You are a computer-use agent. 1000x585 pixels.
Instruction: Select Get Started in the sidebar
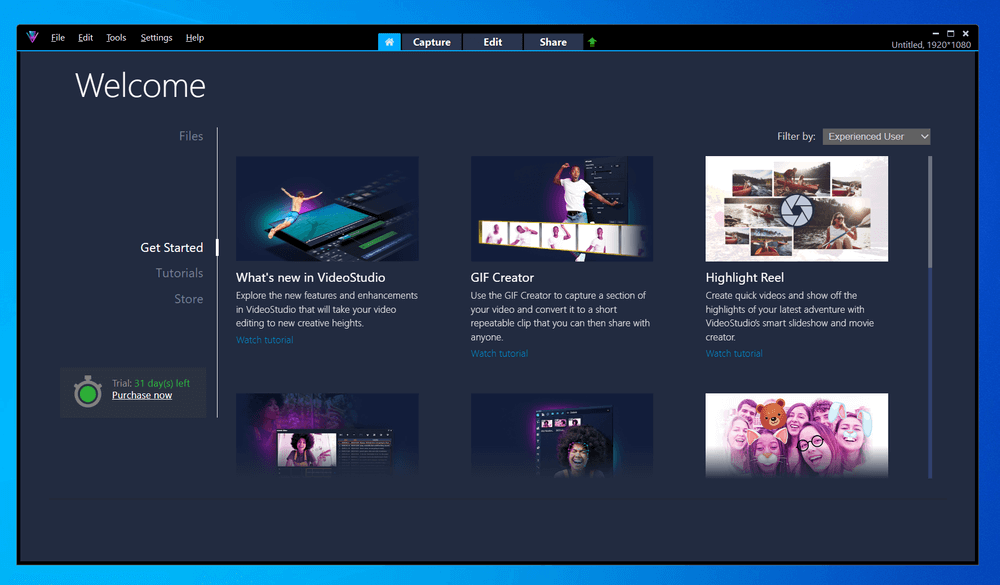coord(172,248)
